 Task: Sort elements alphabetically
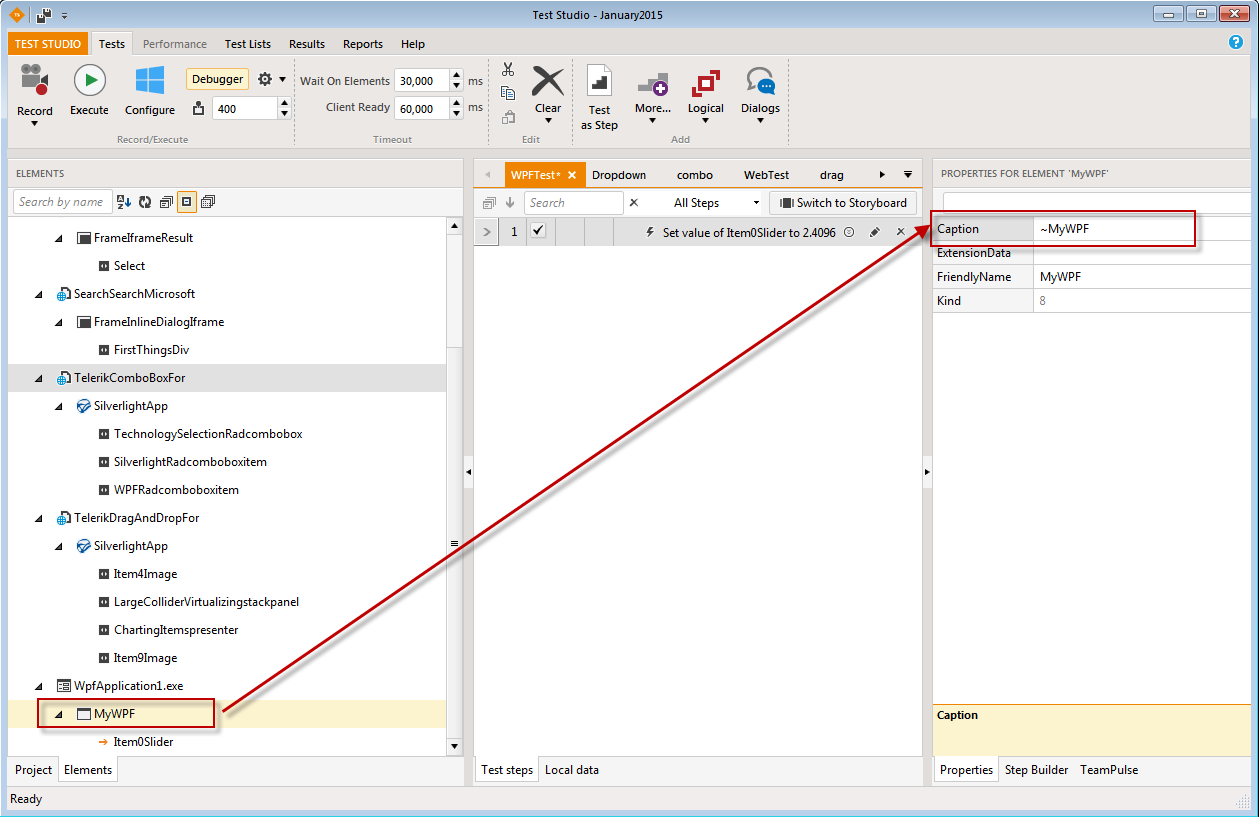pos(124,202)
